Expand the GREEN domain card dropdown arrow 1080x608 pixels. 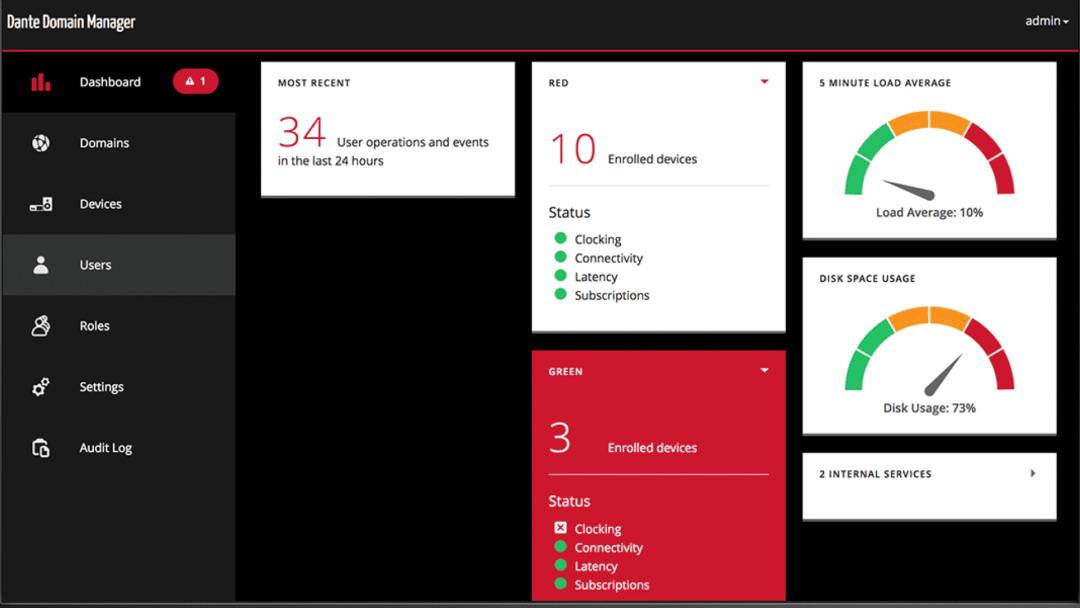coord(764,371)
